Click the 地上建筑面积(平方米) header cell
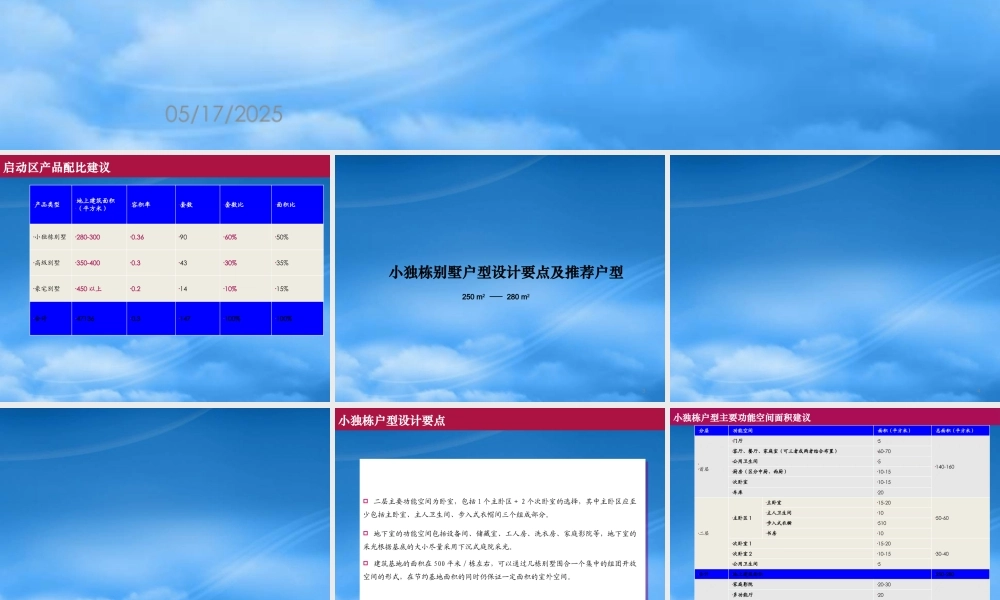The width and height of the screenshot is (1000, 600). tap(98, 205)
